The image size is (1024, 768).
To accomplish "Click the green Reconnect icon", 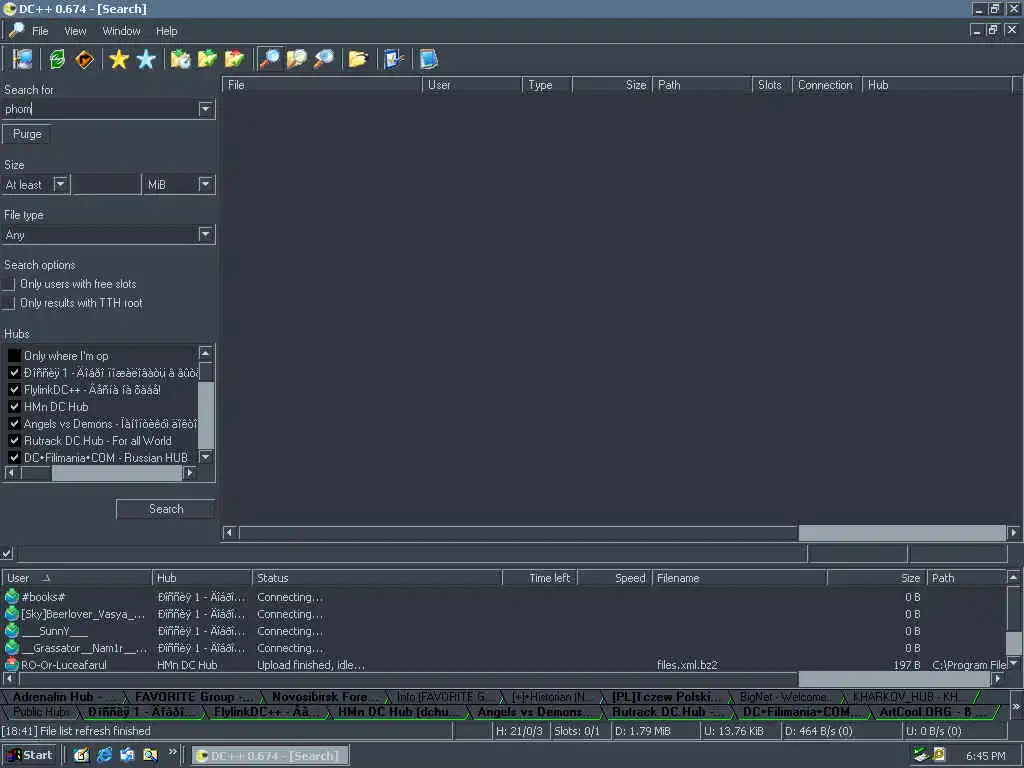I will [x=57, y=59].
